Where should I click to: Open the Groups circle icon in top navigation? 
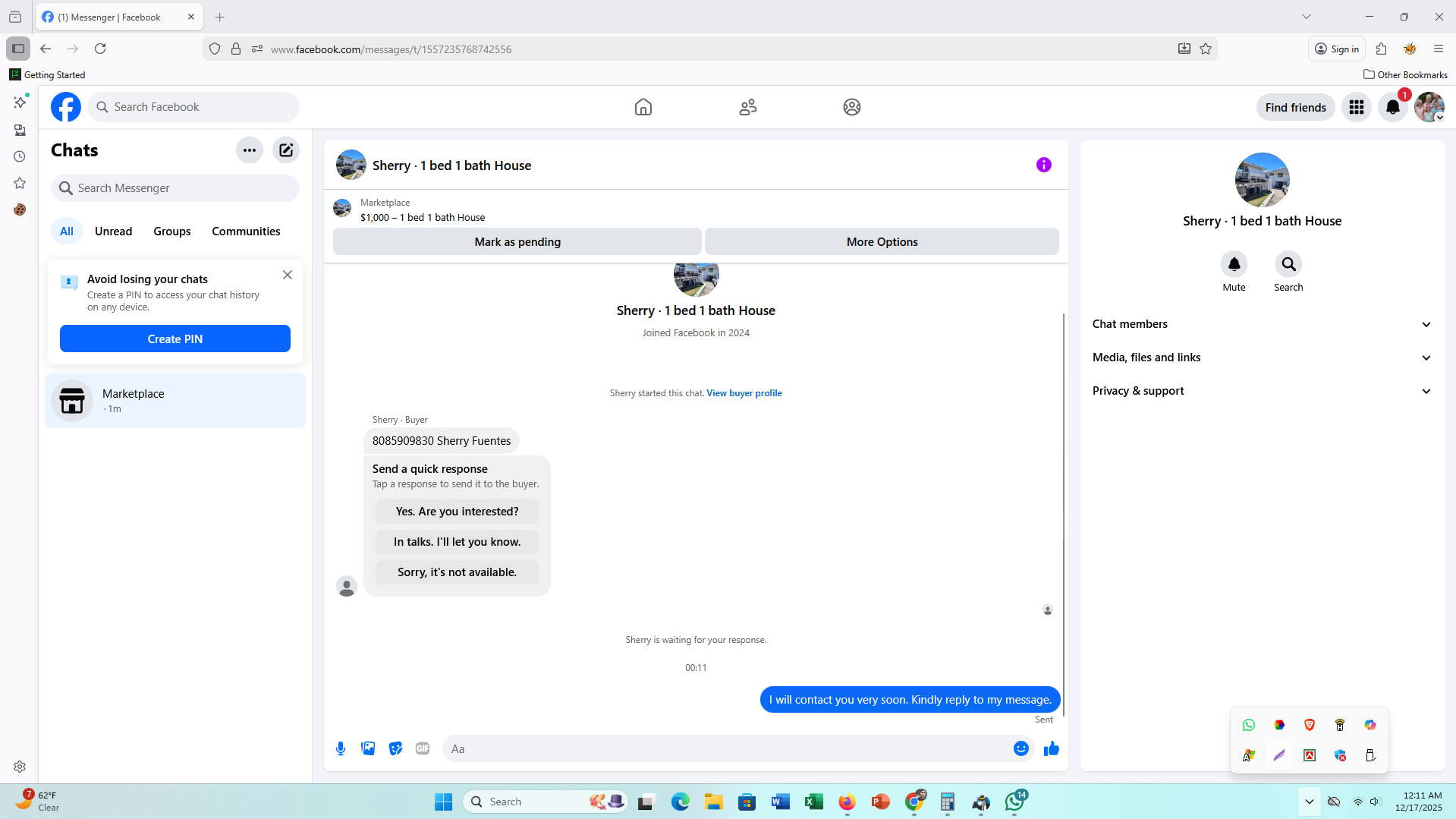tap(852, 107)
